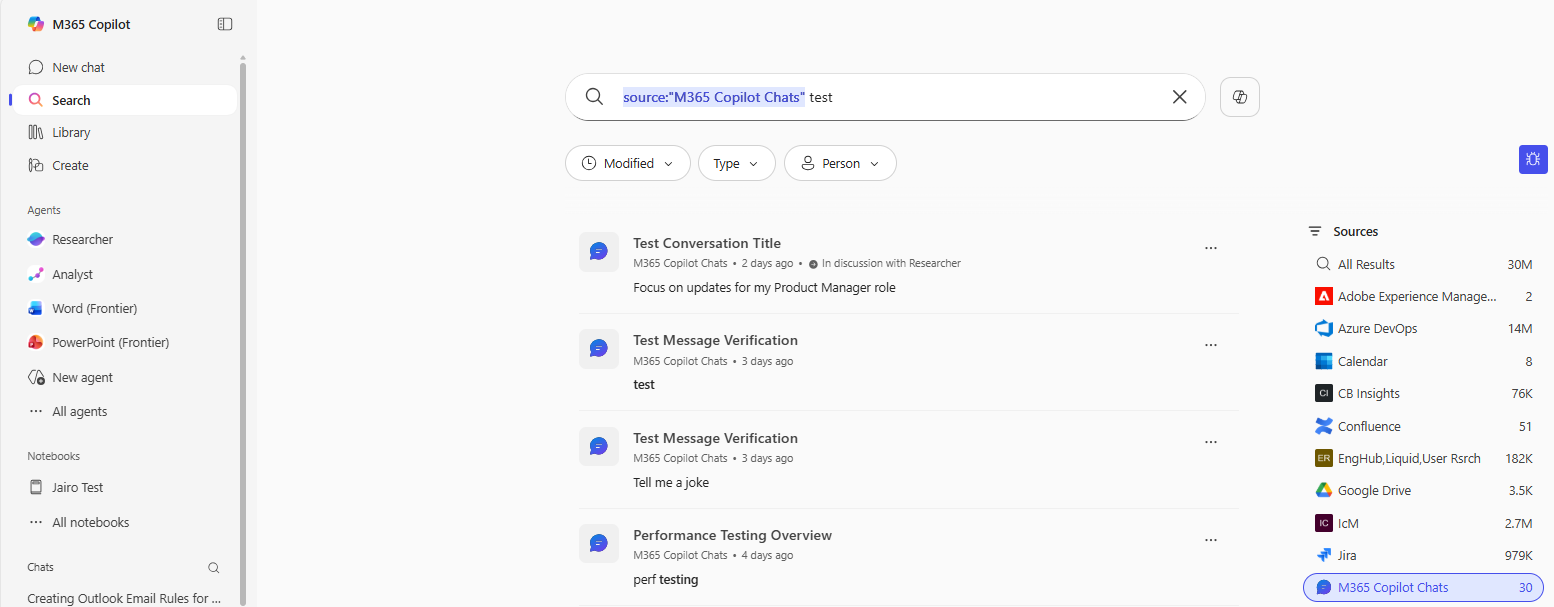The height and width of the screenshot is (607, 1554).
Task: Open more options for the 'test' message result
Action: [x=1211, y=345]
